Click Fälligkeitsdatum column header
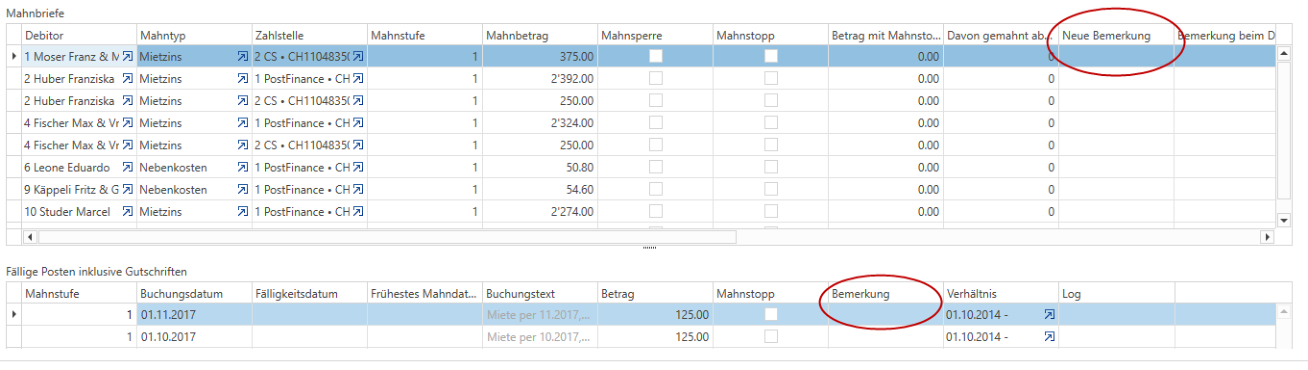 point(309,294)
